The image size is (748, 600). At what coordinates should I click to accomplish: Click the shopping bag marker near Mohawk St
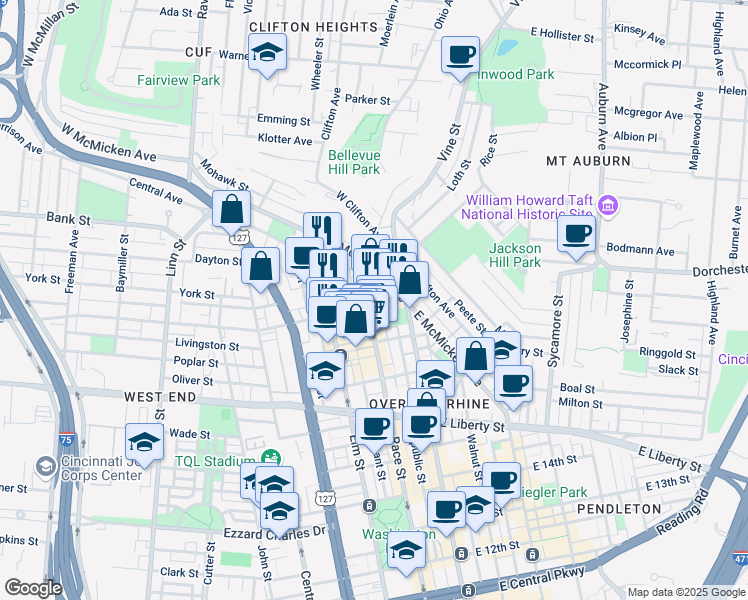[x=231, y=210]
